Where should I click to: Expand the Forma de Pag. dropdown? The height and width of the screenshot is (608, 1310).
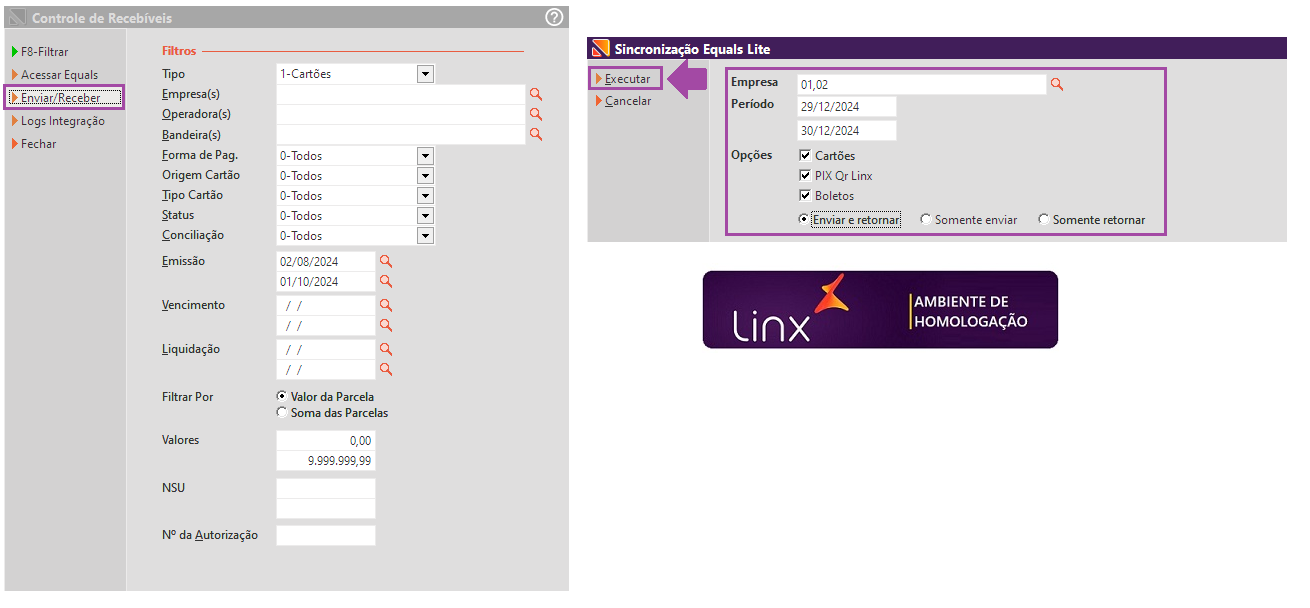coord(425,156)
